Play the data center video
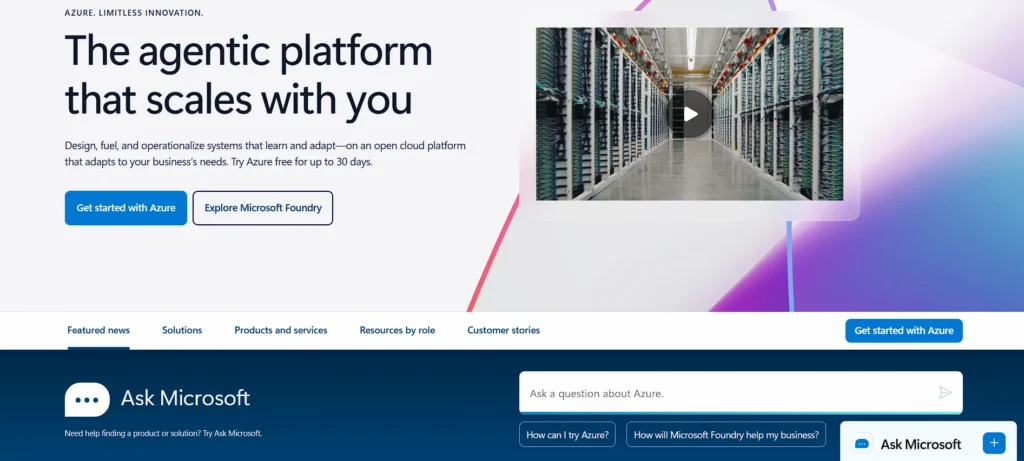This screenshot has width=1024, height=461. tap(690, 114)
